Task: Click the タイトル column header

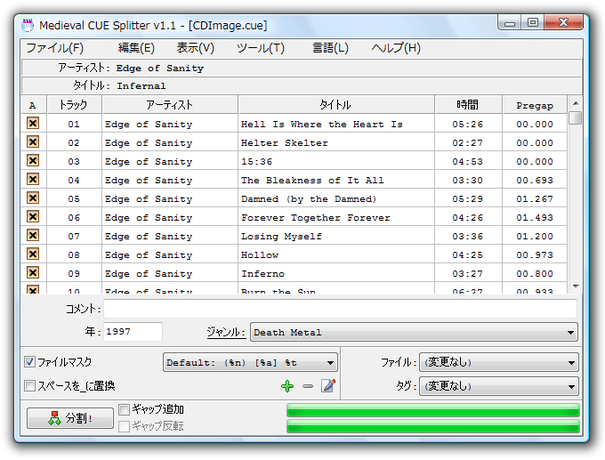Action: click(x=336, y=105)
